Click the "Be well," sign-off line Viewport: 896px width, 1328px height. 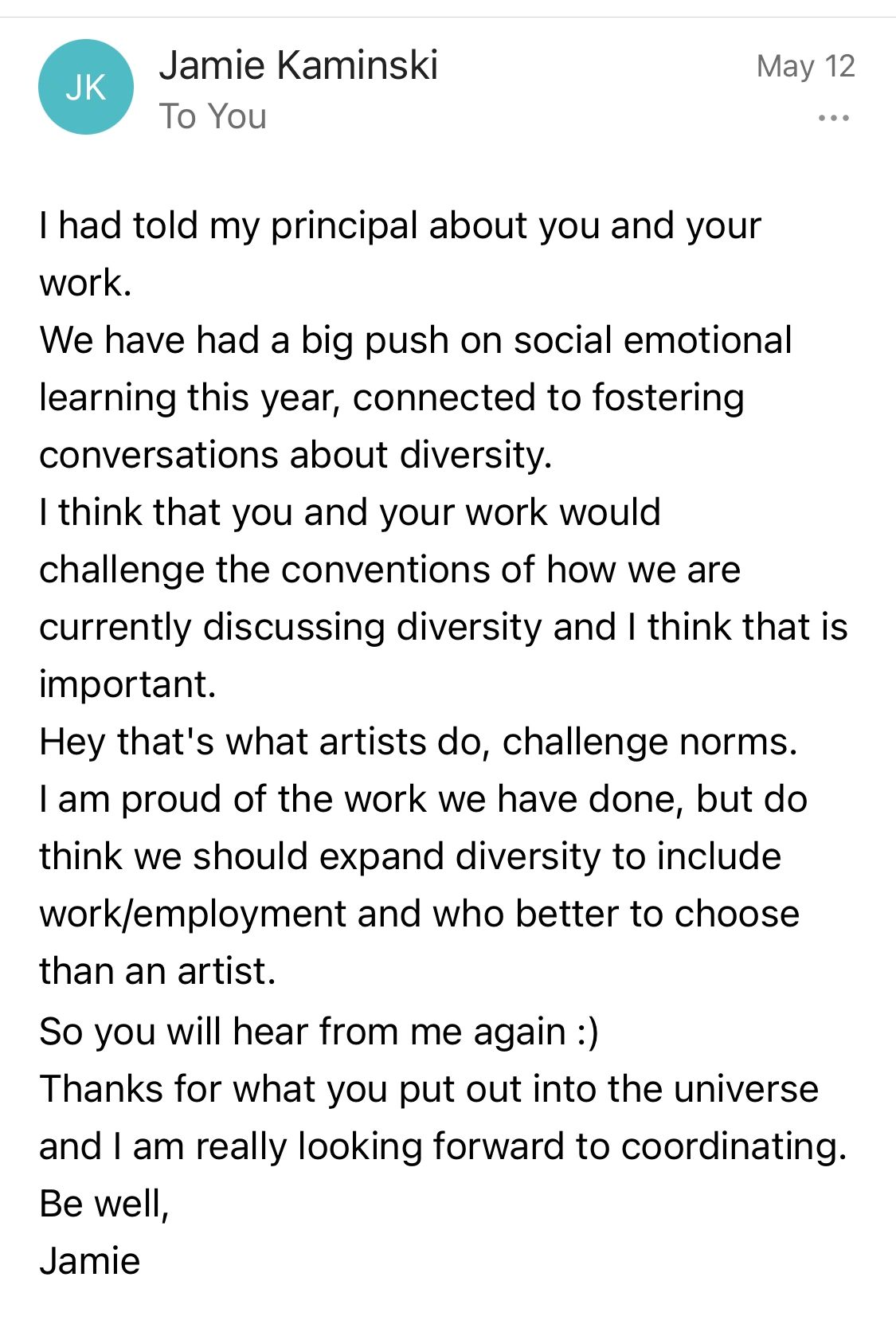click(x=104, y=1204)
